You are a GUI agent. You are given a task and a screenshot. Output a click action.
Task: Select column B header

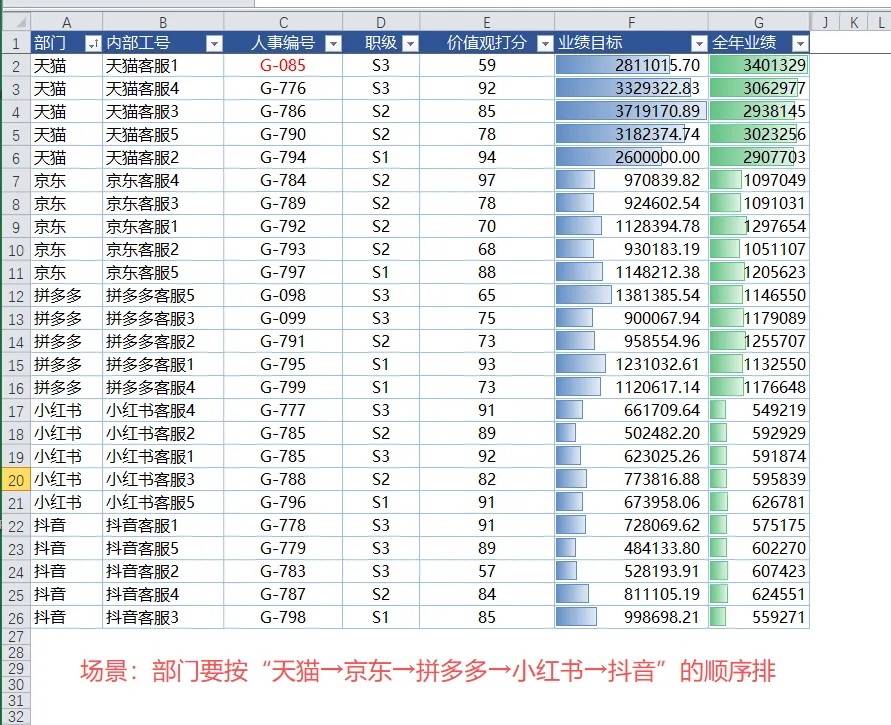click(x=163, y=22)
